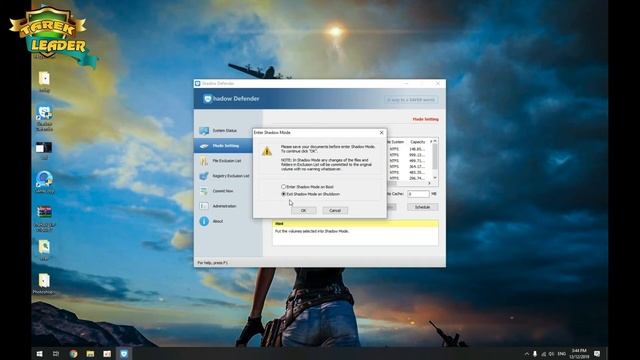Image resolution: width=640 pixels, height=360 pixels.
Task: Open the Action Center notifications icon
Action: (x=597, y=354)
